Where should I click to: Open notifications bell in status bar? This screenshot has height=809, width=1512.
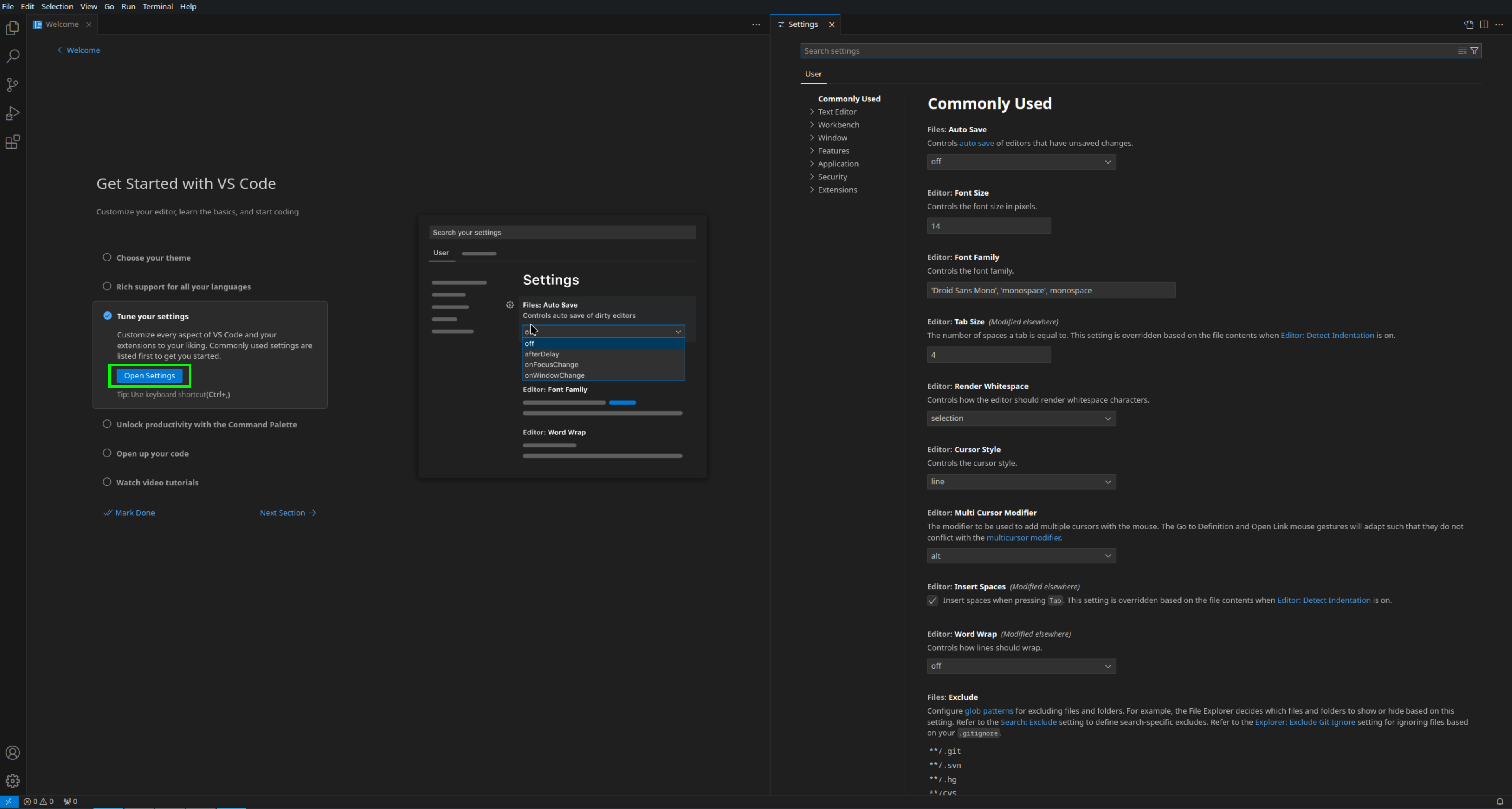1500,802
